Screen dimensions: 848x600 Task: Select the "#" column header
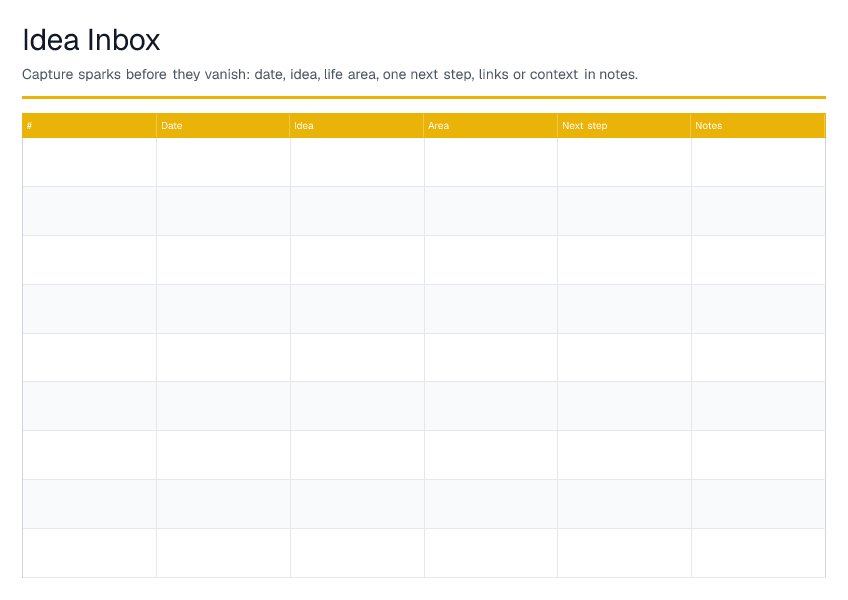89,126
